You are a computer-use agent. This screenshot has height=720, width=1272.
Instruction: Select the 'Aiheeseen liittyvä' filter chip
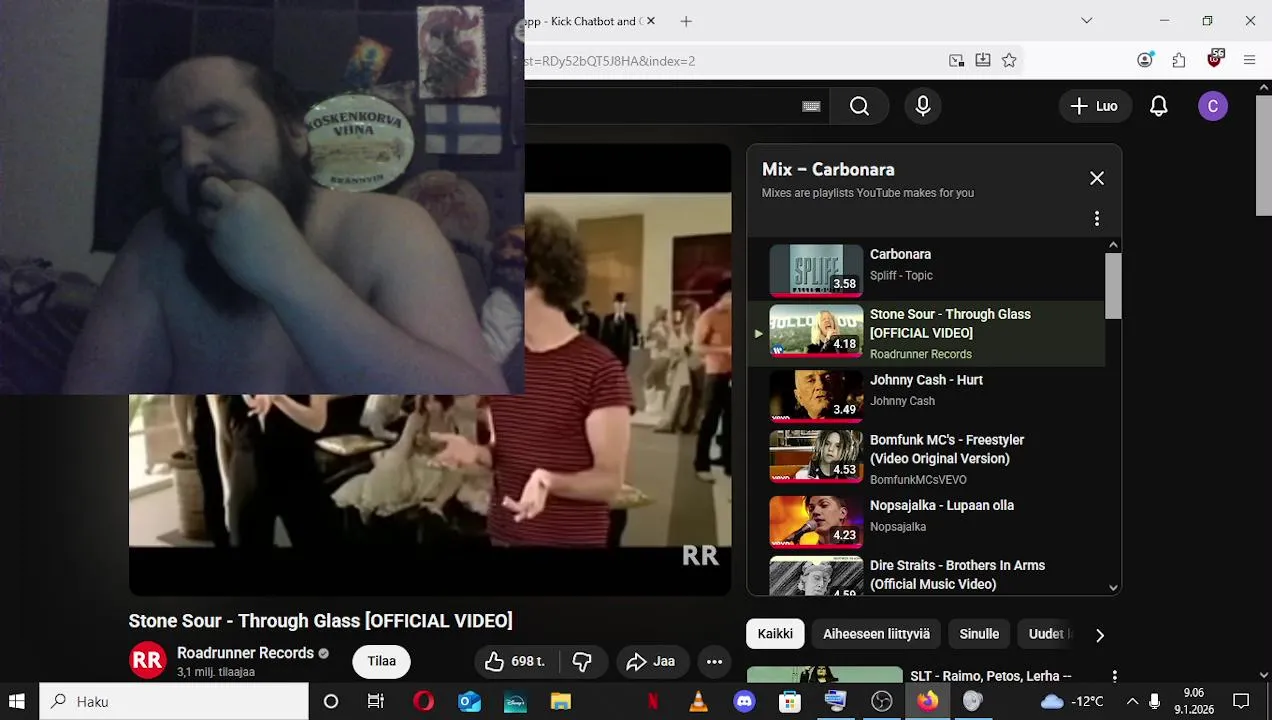point(876,634)
